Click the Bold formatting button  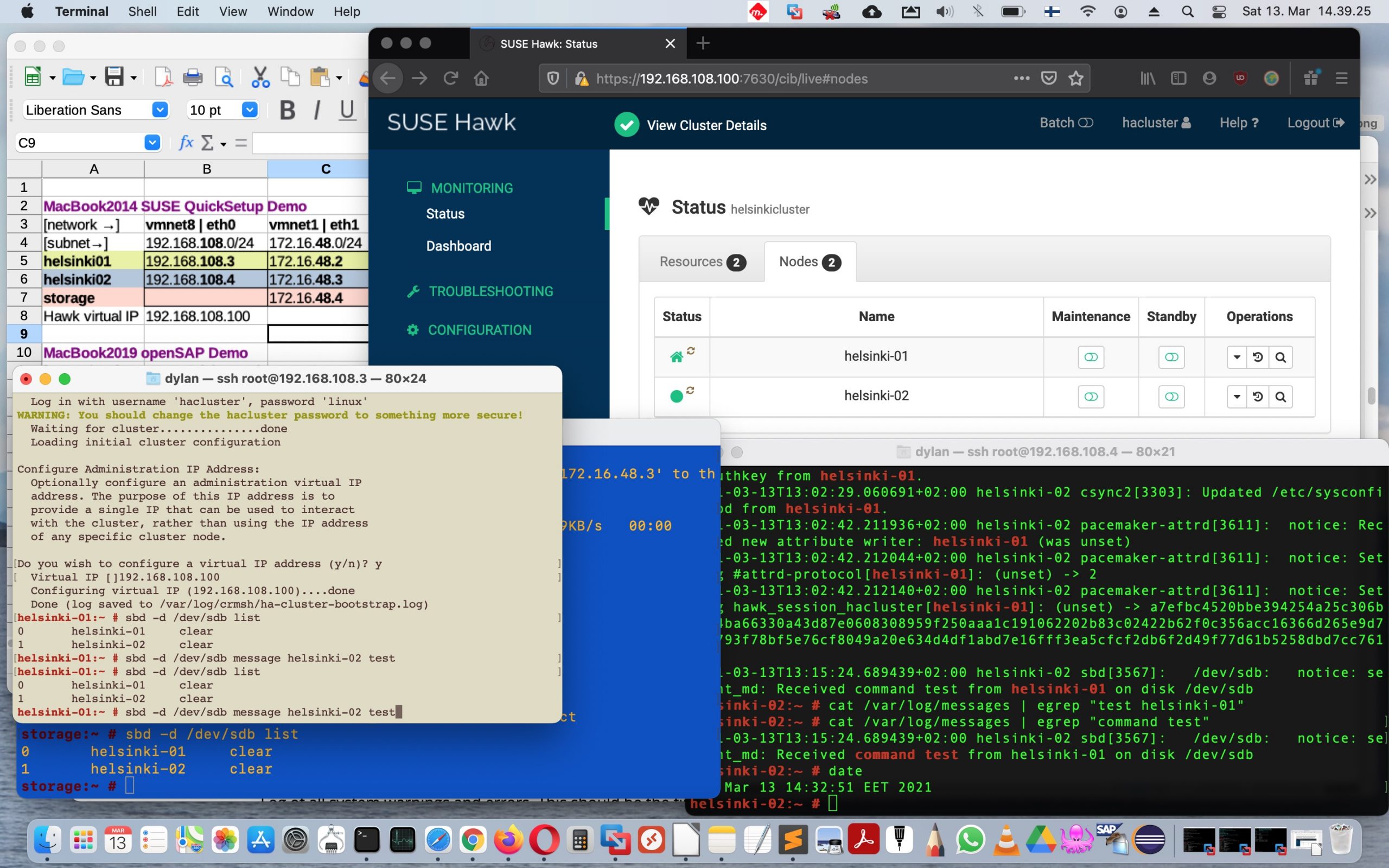coord(287,110)
